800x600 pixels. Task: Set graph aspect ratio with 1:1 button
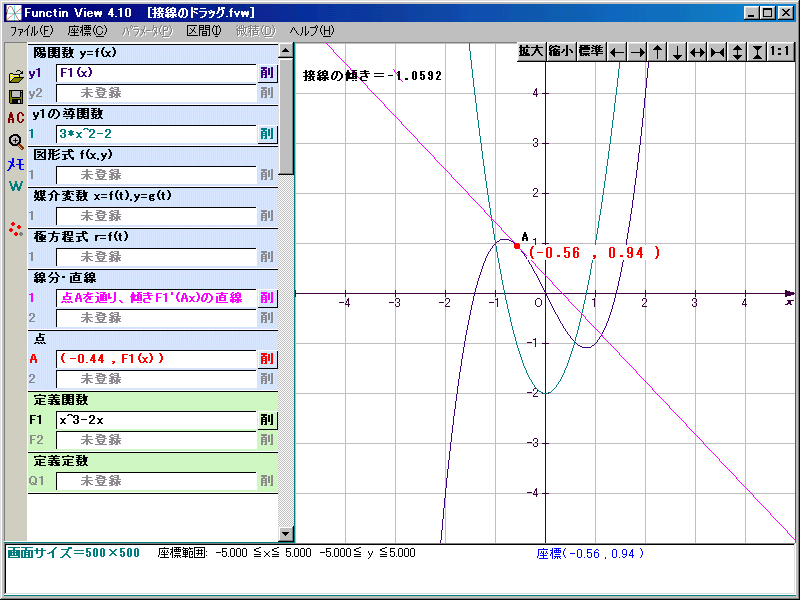pyautogui.click(x=782, y=52)
